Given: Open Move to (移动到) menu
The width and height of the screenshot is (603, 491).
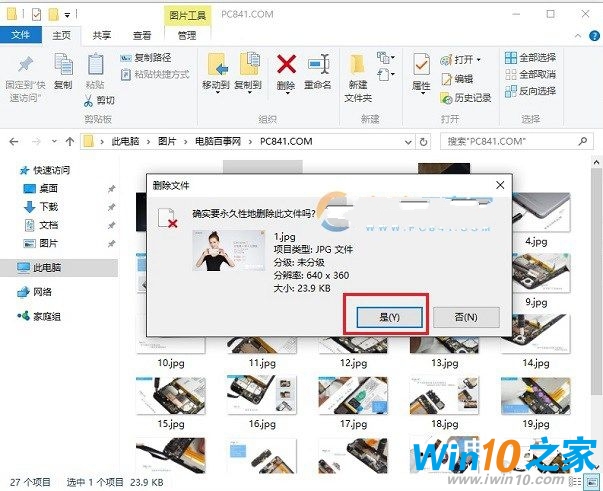Looking at the screenshot, I should point(216,73).
